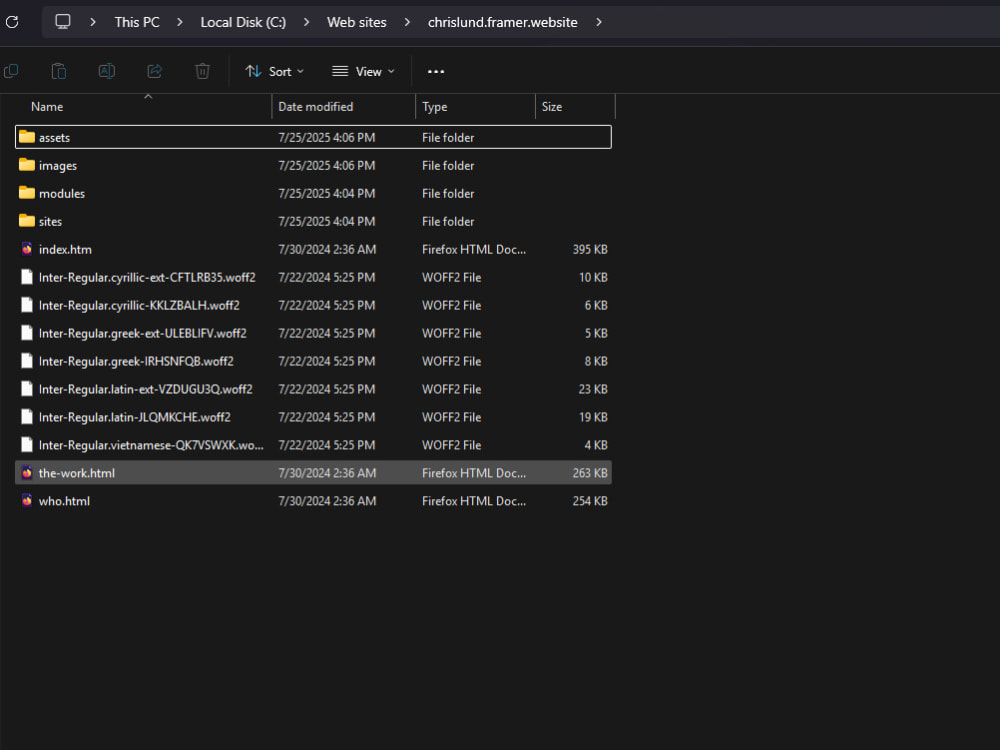Select Inter-Regular.greek-ext-ULEBLIFV.woff2 file name

tap(142, 334)
